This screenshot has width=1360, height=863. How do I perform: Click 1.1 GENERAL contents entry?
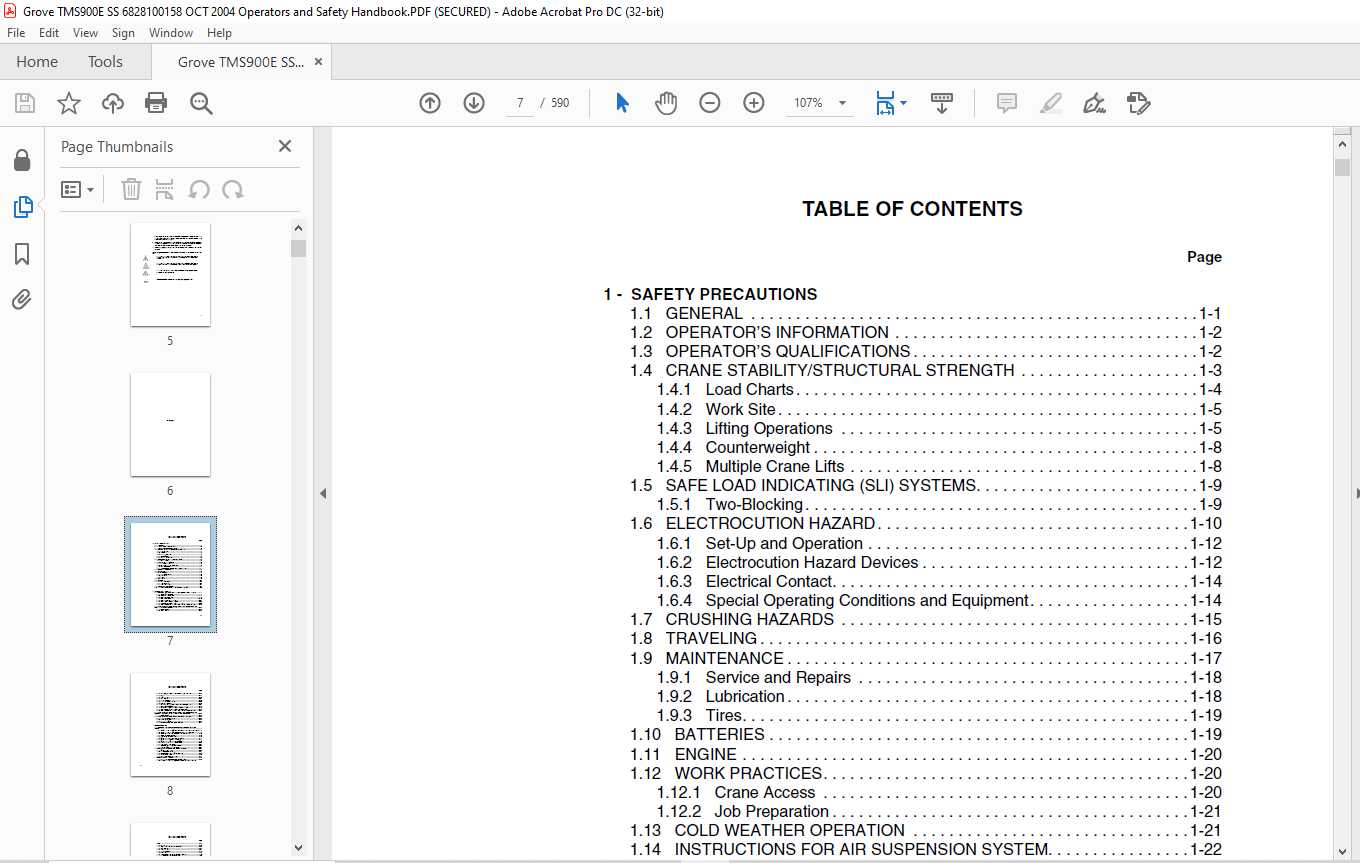926,313
